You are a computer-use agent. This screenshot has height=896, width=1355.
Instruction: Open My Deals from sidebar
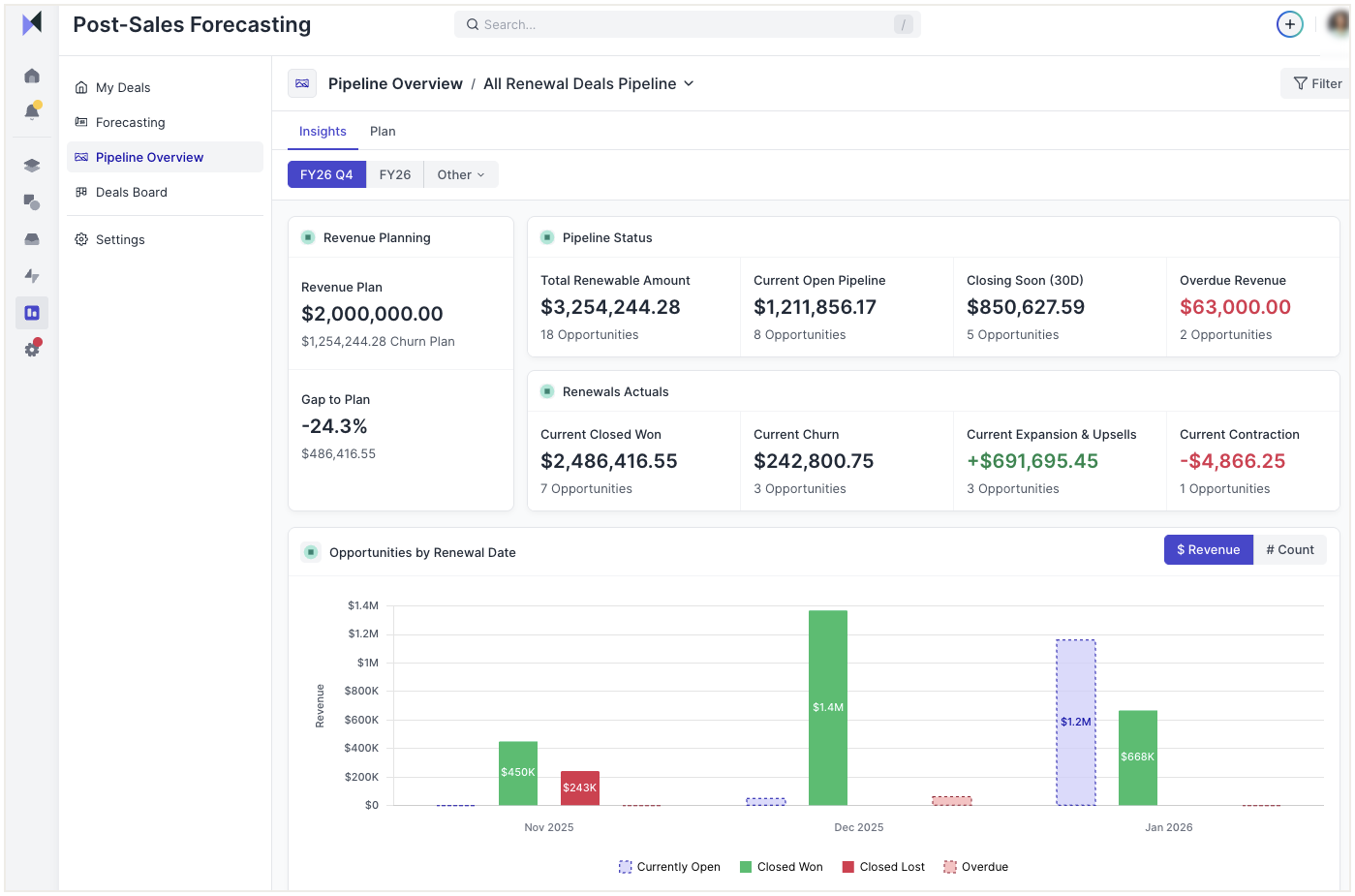point(123,87)
